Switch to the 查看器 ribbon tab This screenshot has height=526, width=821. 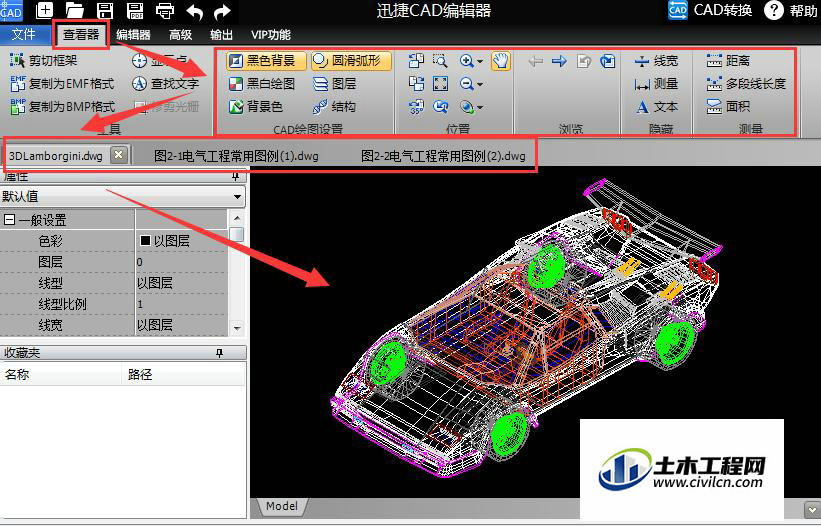point(81,35)
